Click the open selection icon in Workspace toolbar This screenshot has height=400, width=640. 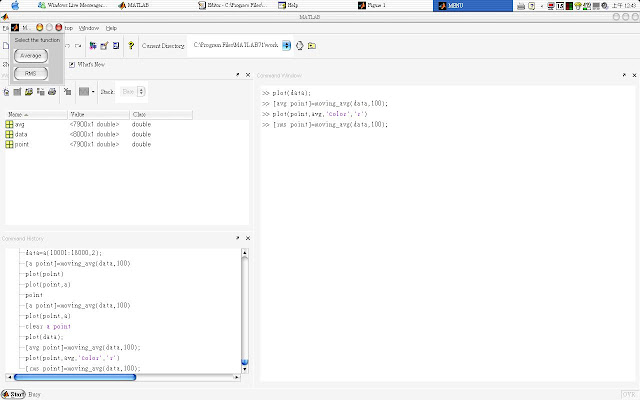pyautogui.click(x=17, y=92)
